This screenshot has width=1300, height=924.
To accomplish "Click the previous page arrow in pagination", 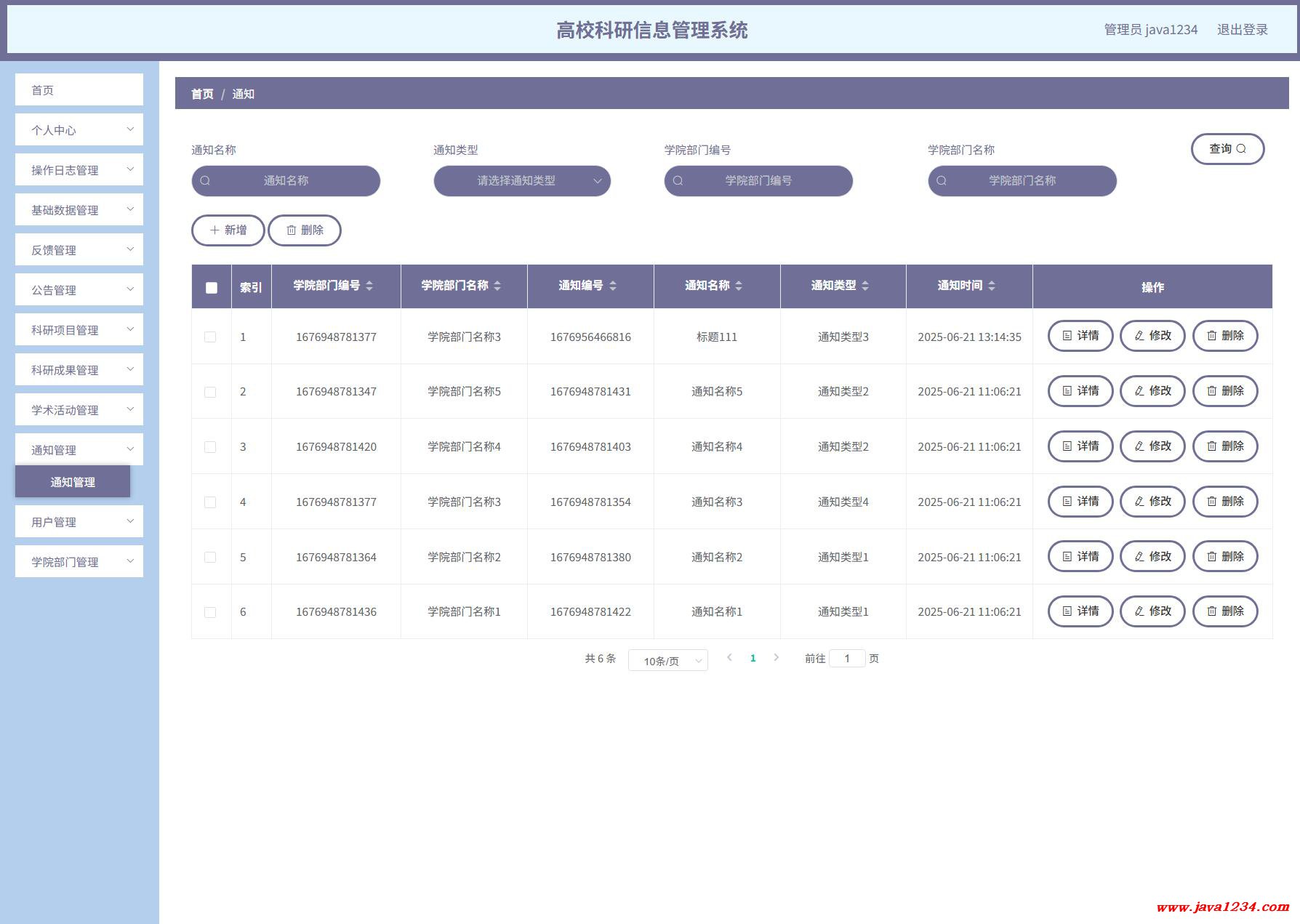I will point(729,658).
